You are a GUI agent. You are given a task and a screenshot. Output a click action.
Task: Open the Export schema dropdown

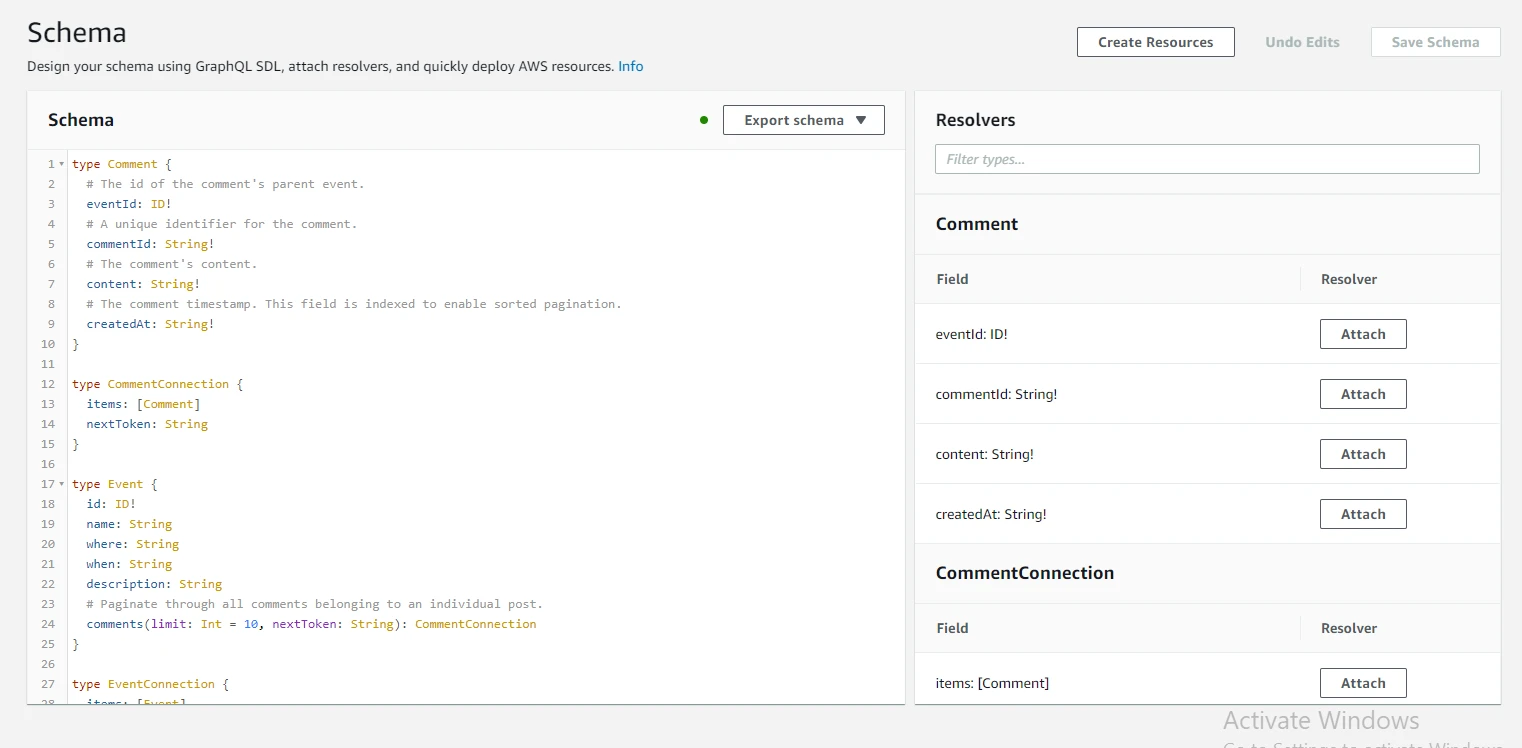tap(803, 120)
